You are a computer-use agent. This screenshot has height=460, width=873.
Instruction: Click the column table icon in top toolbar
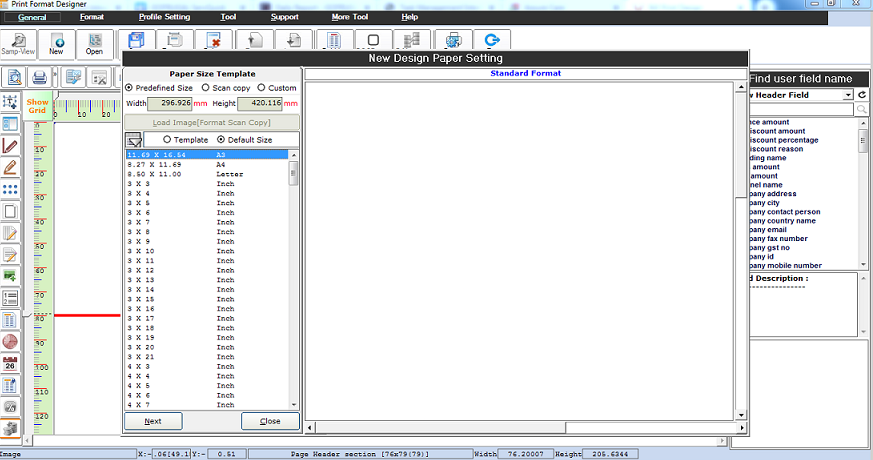333,40
